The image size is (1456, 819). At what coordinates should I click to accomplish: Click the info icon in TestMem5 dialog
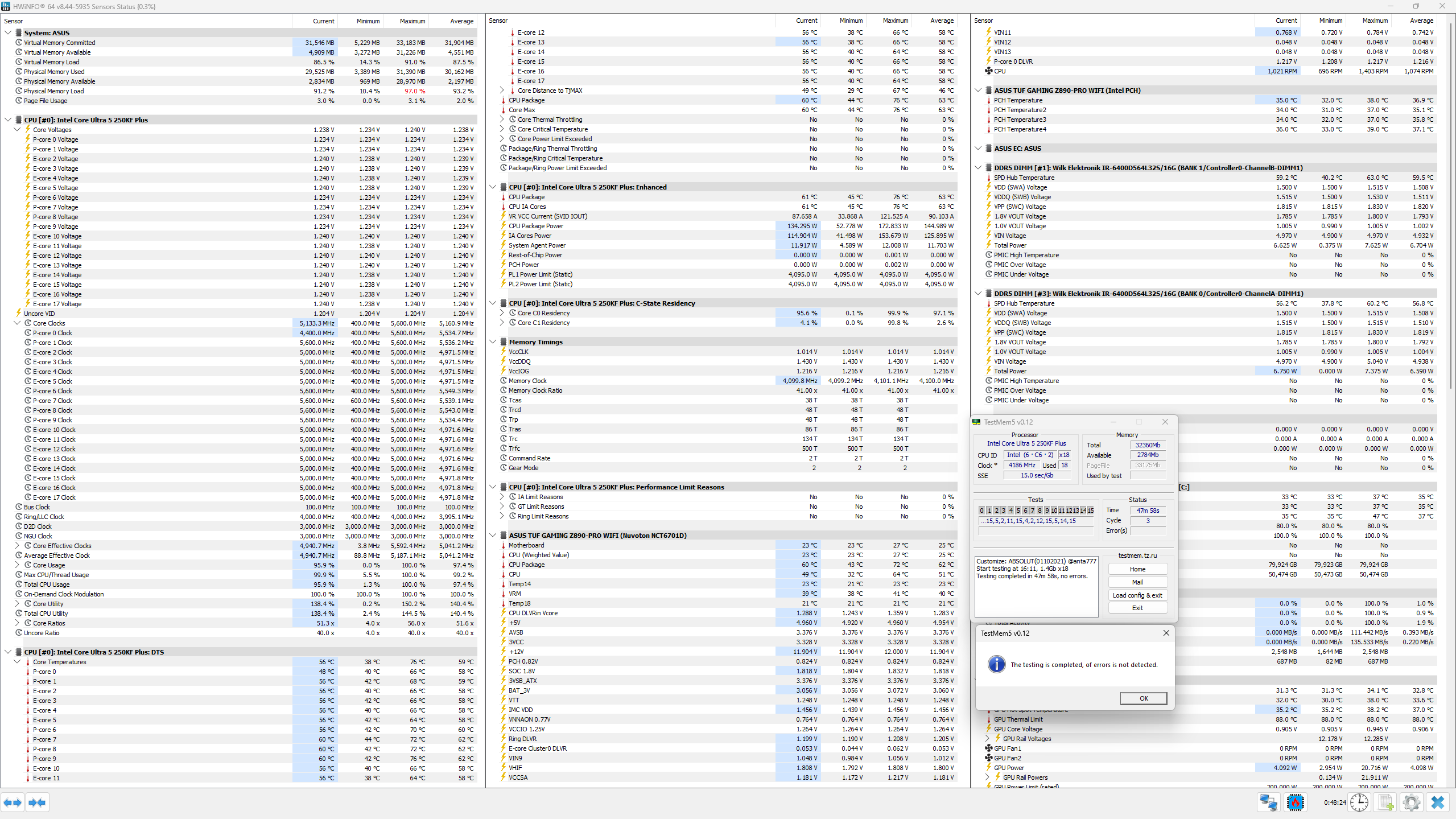click(x=996, y=664)
